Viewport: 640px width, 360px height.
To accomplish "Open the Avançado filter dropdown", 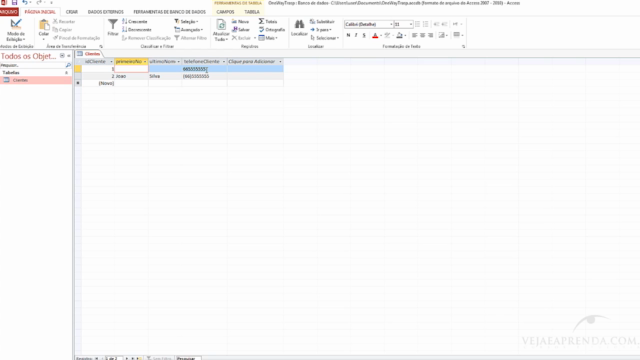I will [x=189, y=29].
